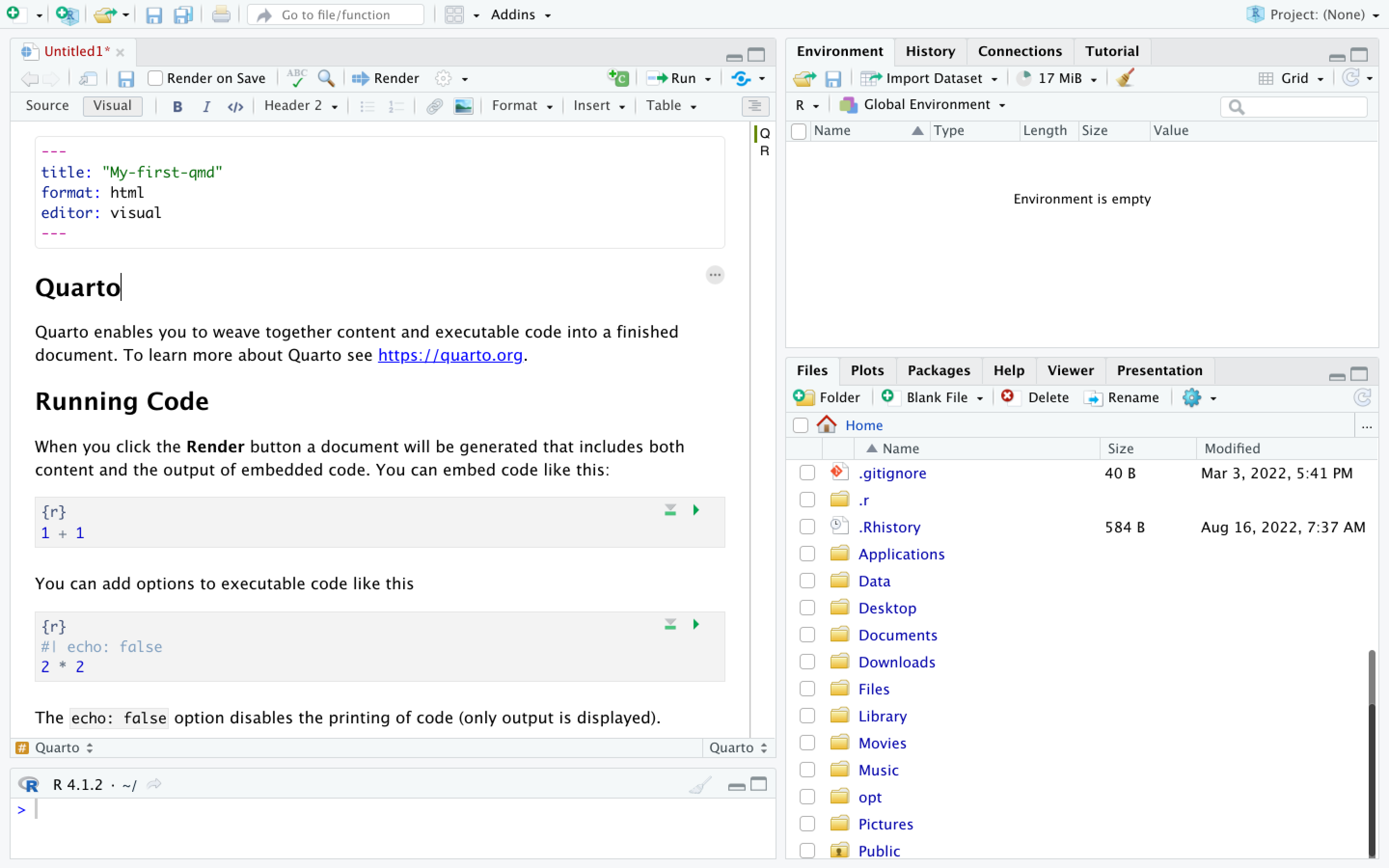Check the Documents folder checkbox
Image resolution: width=1389 pixels, height=868 pixels.
(x=807, y=634)
